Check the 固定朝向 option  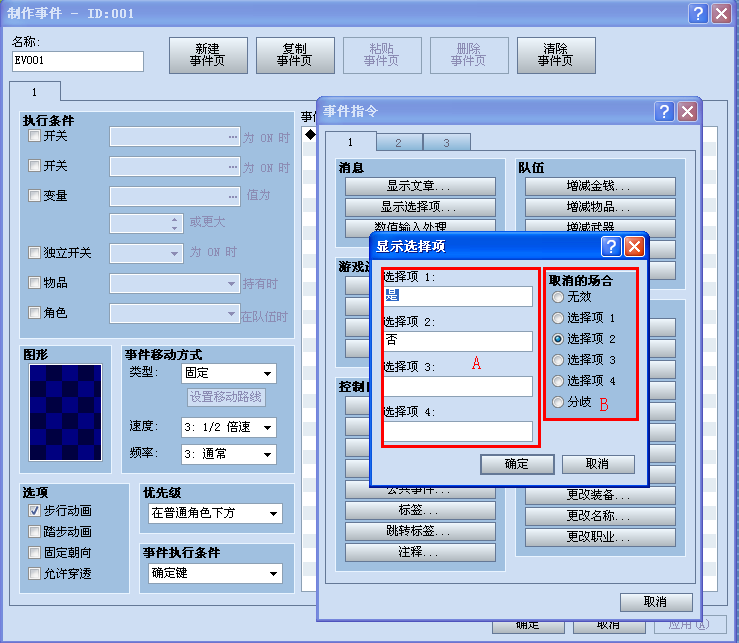click(34, 552)
